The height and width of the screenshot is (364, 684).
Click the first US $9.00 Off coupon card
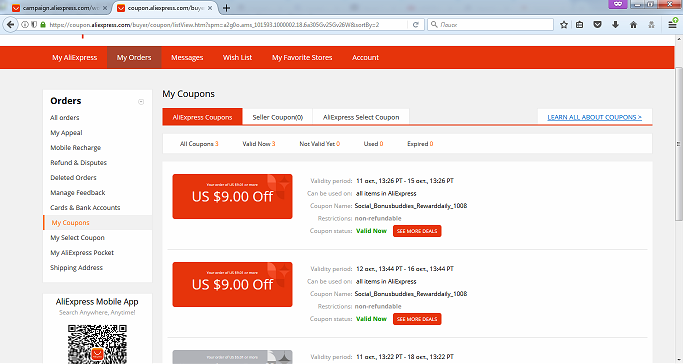(233, 196)
